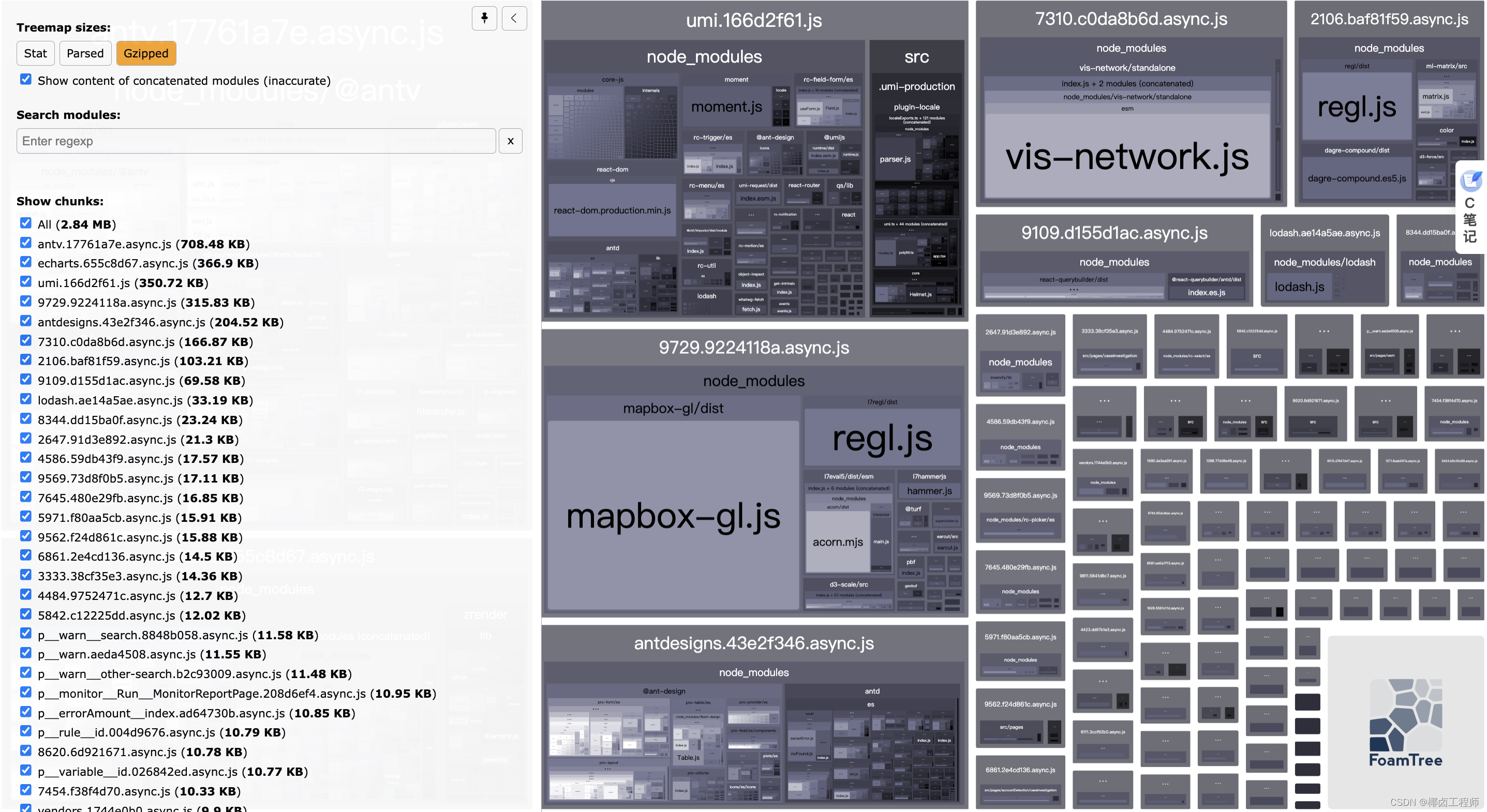This screenshot has width=1487, height=812.
Task: Click the 7310.c0da8b6d.async.js chunk header
Action: pos(1131,19)
